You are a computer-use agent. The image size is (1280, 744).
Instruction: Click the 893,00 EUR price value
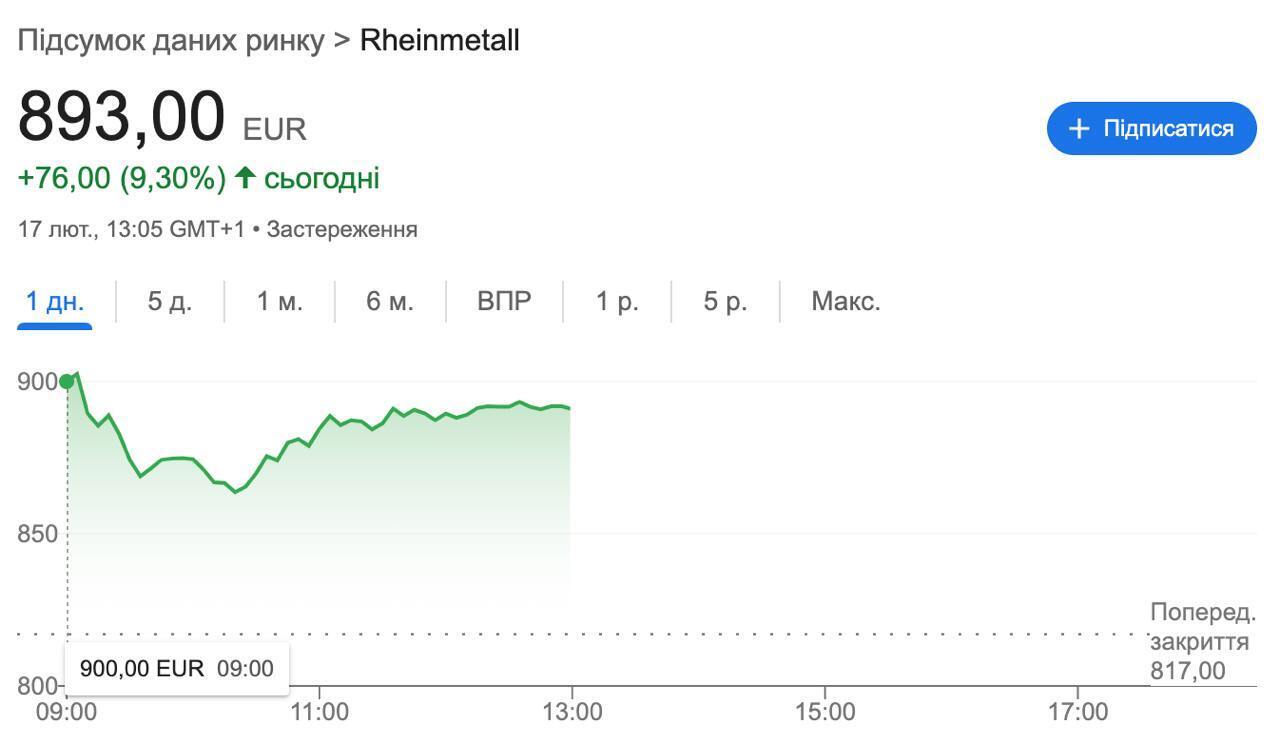pyautogui.click(x=122, y=118)
